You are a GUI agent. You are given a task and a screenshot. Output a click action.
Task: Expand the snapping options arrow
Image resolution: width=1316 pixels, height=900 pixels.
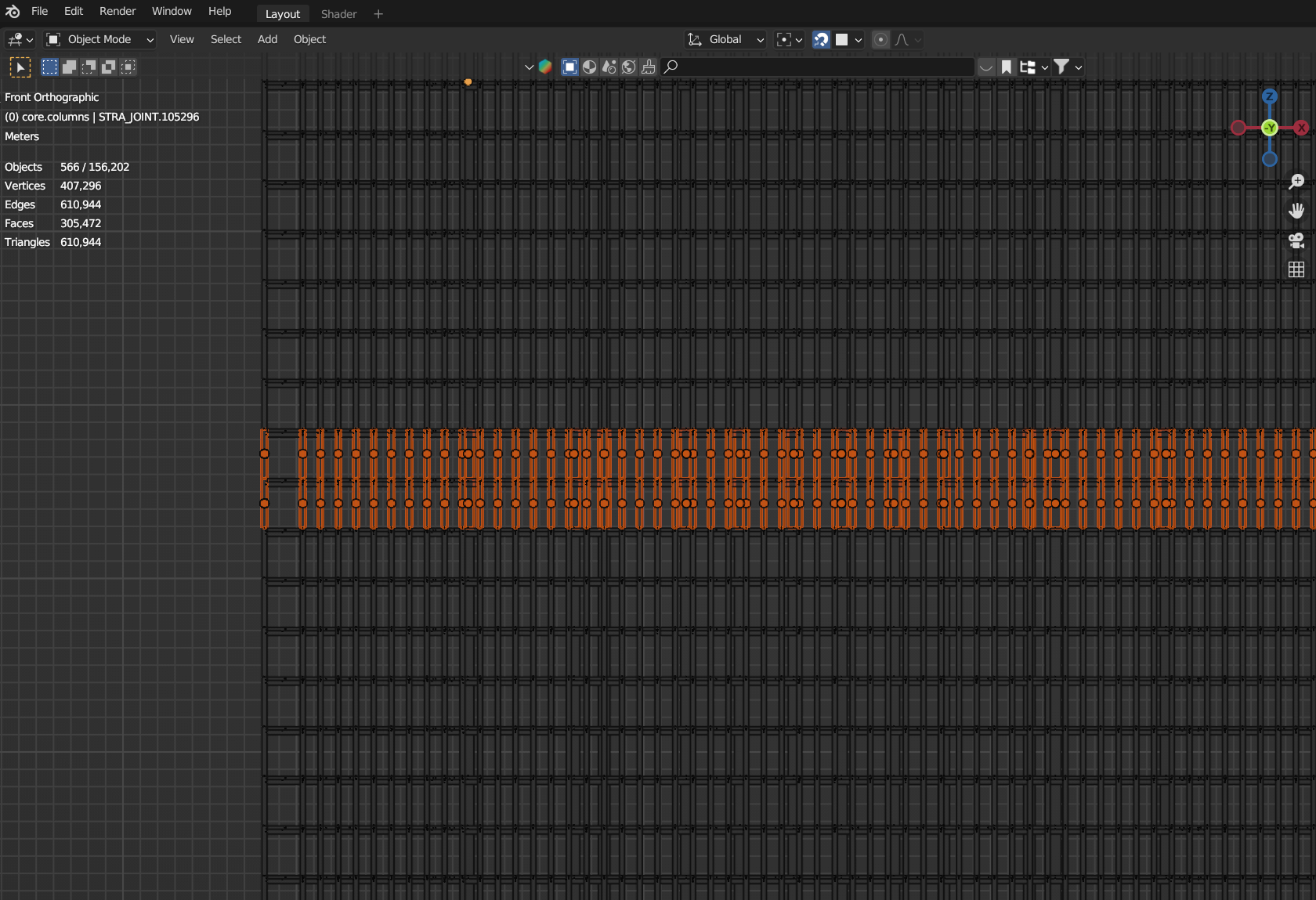pos(859,39)
